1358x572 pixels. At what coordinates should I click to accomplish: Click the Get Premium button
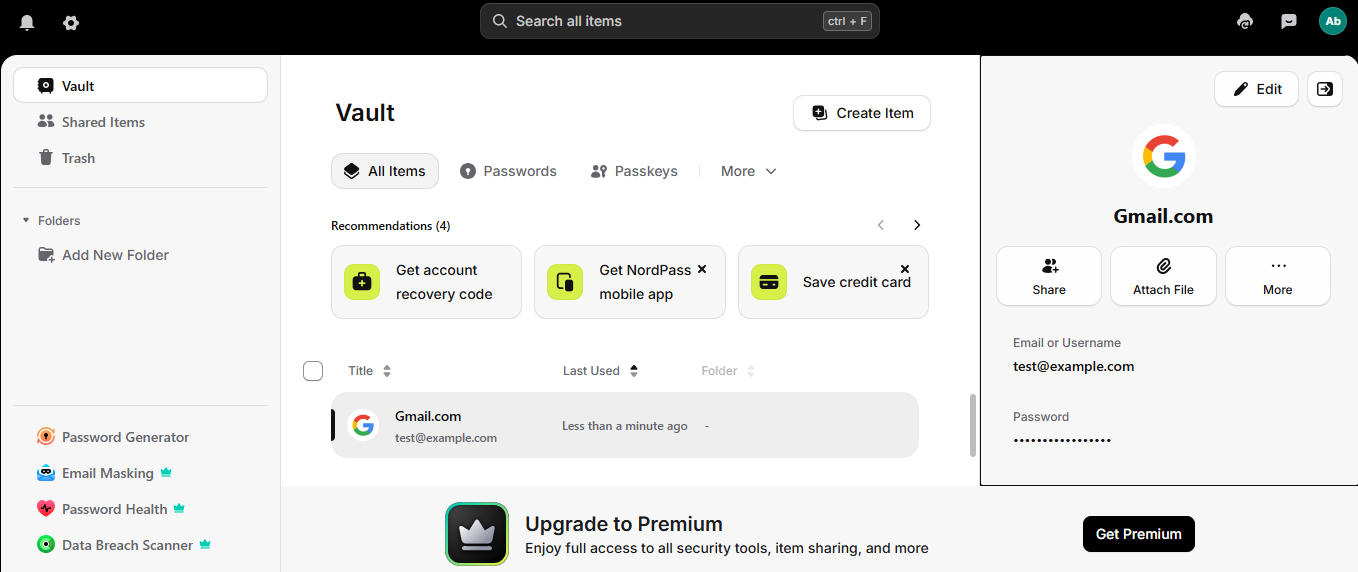pyautogui.click(x=1139, y=534)
